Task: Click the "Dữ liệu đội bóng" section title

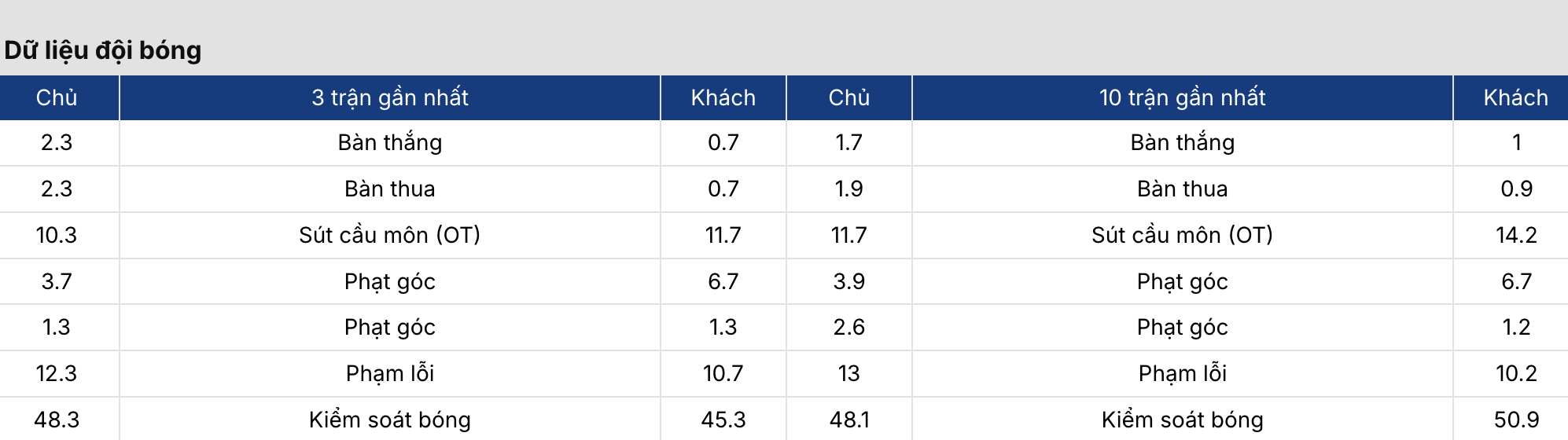Action: (103, 50)
